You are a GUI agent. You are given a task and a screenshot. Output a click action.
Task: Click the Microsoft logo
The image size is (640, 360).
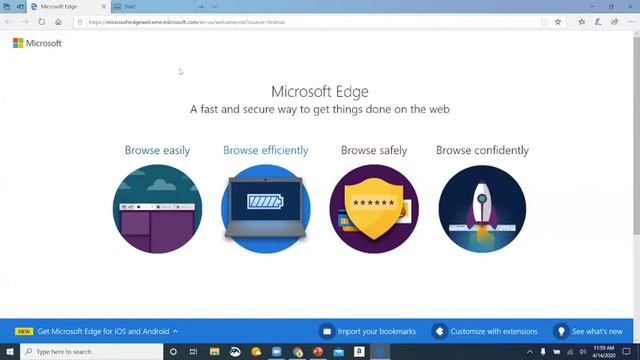coord(37,43)
